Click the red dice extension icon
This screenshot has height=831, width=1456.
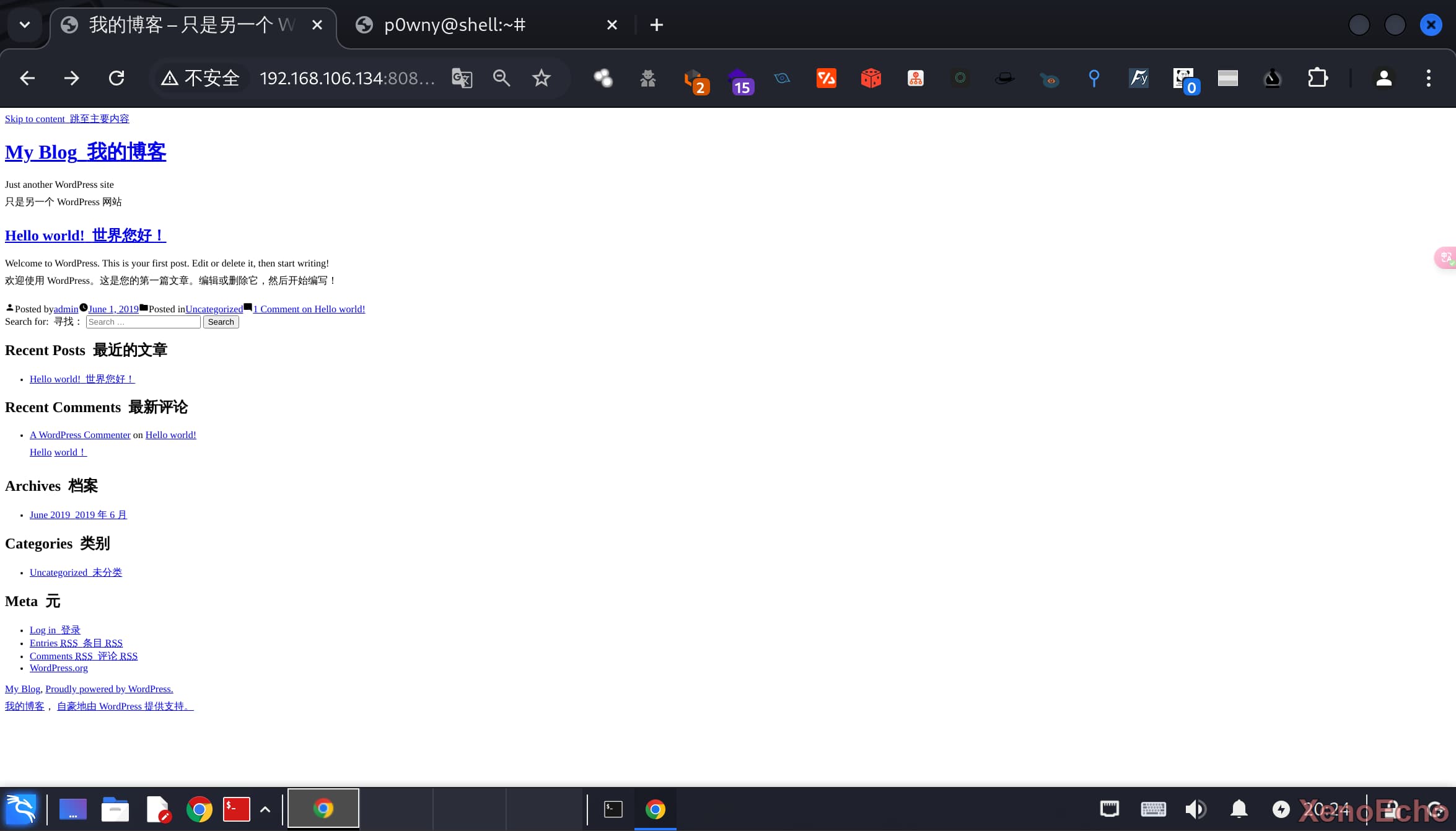(871, 78)
